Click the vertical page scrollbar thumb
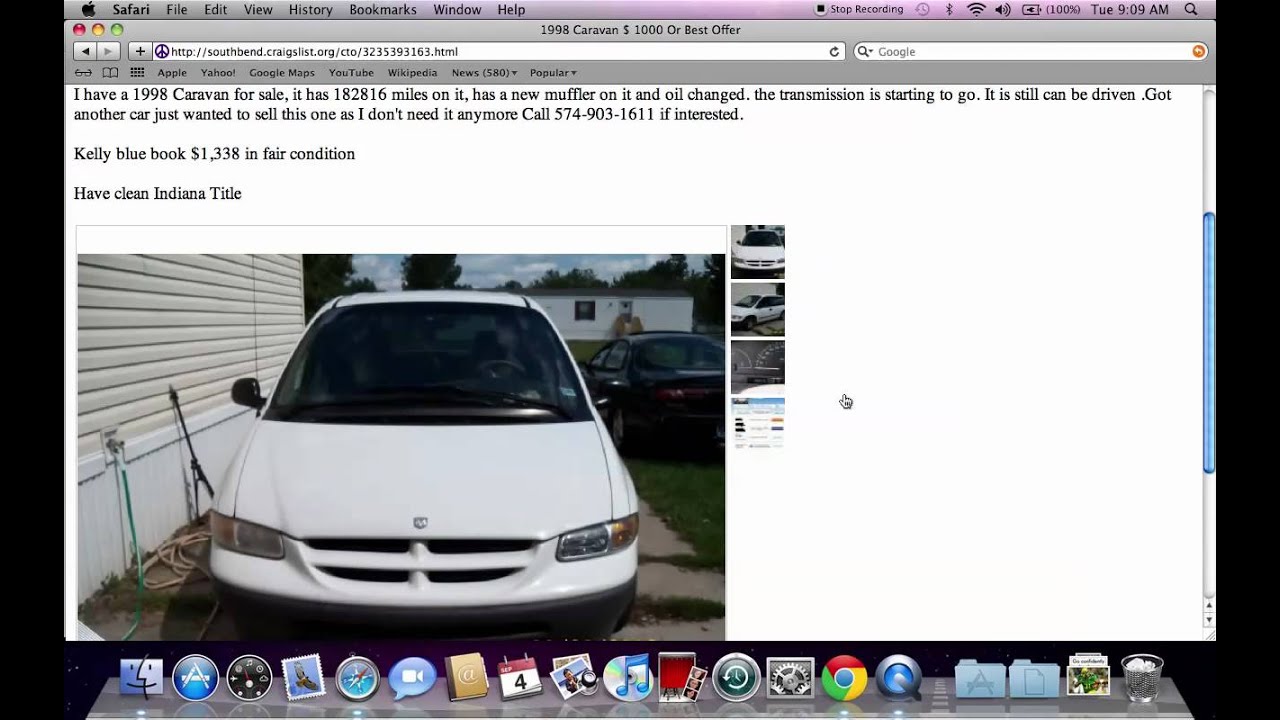The width and height of the screenshot is (1280, 720). tap(1208, 342)
